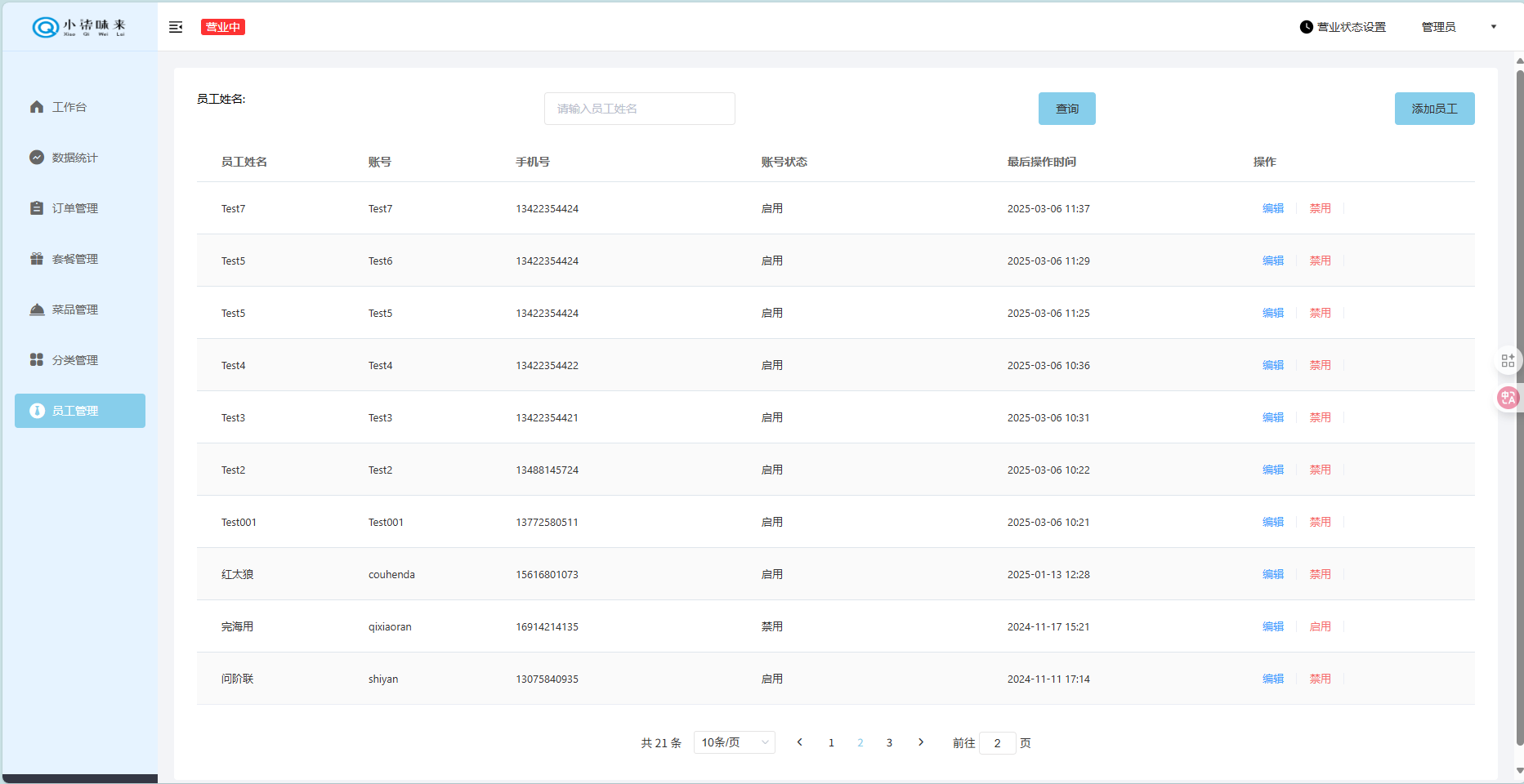
Task: Open 订单管理 clipboard icon
Action: (x=37, y=208)
